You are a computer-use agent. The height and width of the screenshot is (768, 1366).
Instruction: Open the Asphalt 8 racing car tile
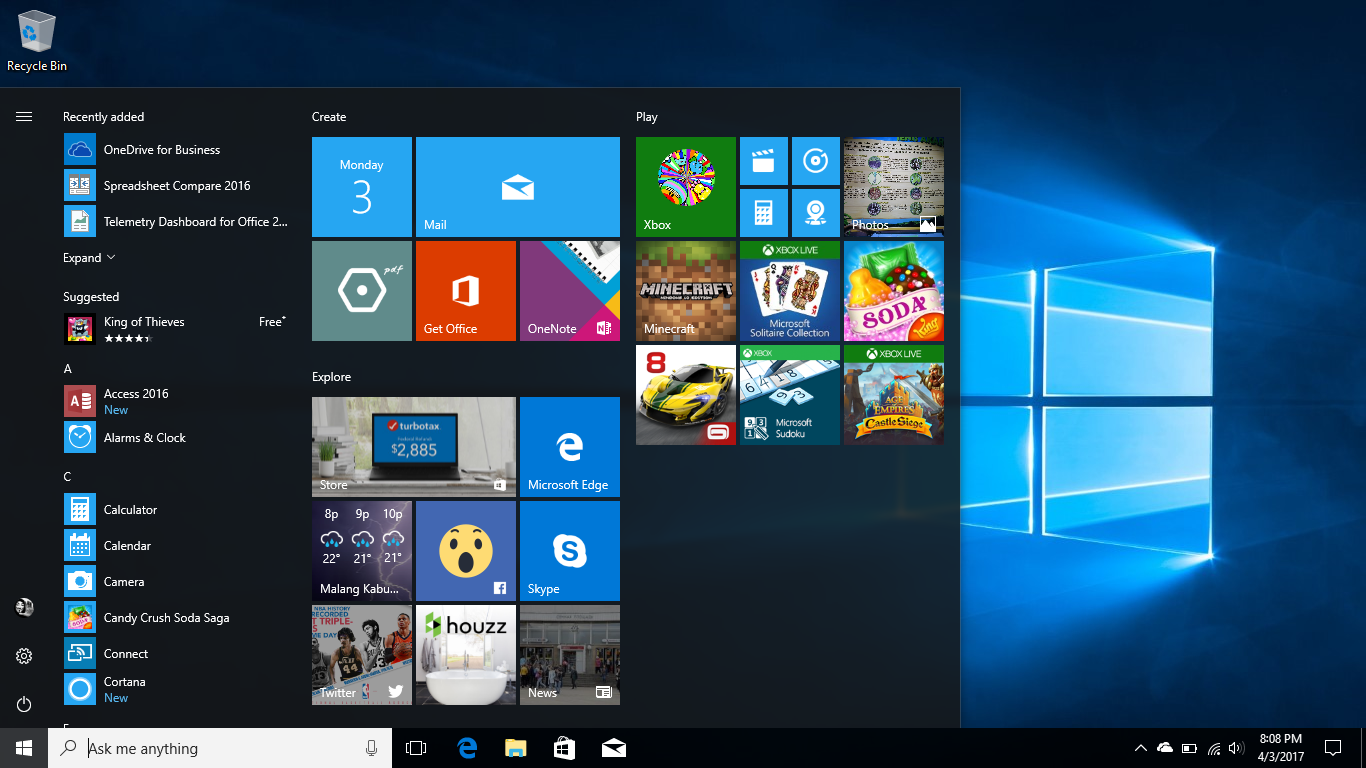tap(686, 395)
